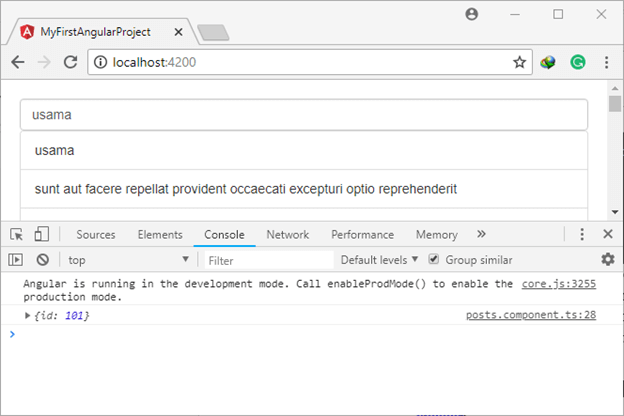Screen dimensions: 624x416
Task: Click the console Filter input
Action: (x=269, y=260)
